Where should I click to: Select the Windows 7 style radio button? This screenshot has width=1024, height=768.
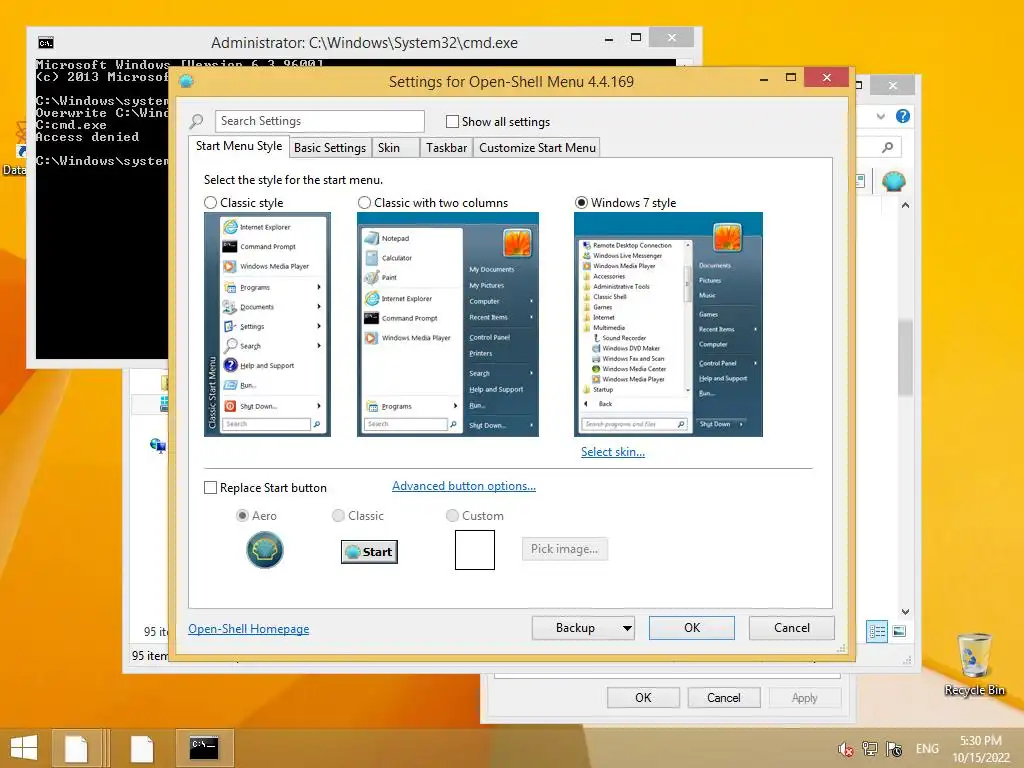pos(581,202)
